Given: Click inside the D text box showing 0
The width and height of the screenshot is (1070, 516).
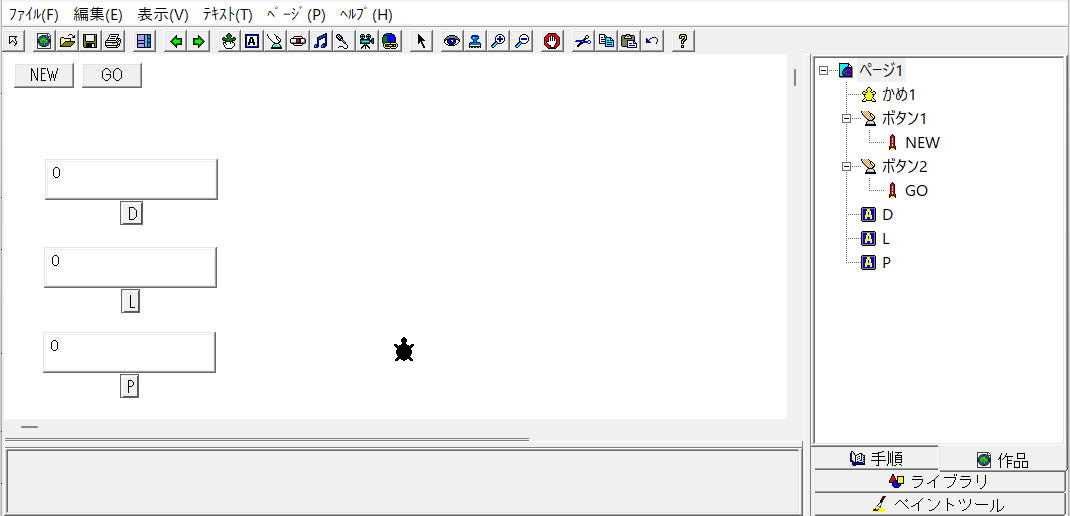Looking at the screenshot, I should point(131,179).
